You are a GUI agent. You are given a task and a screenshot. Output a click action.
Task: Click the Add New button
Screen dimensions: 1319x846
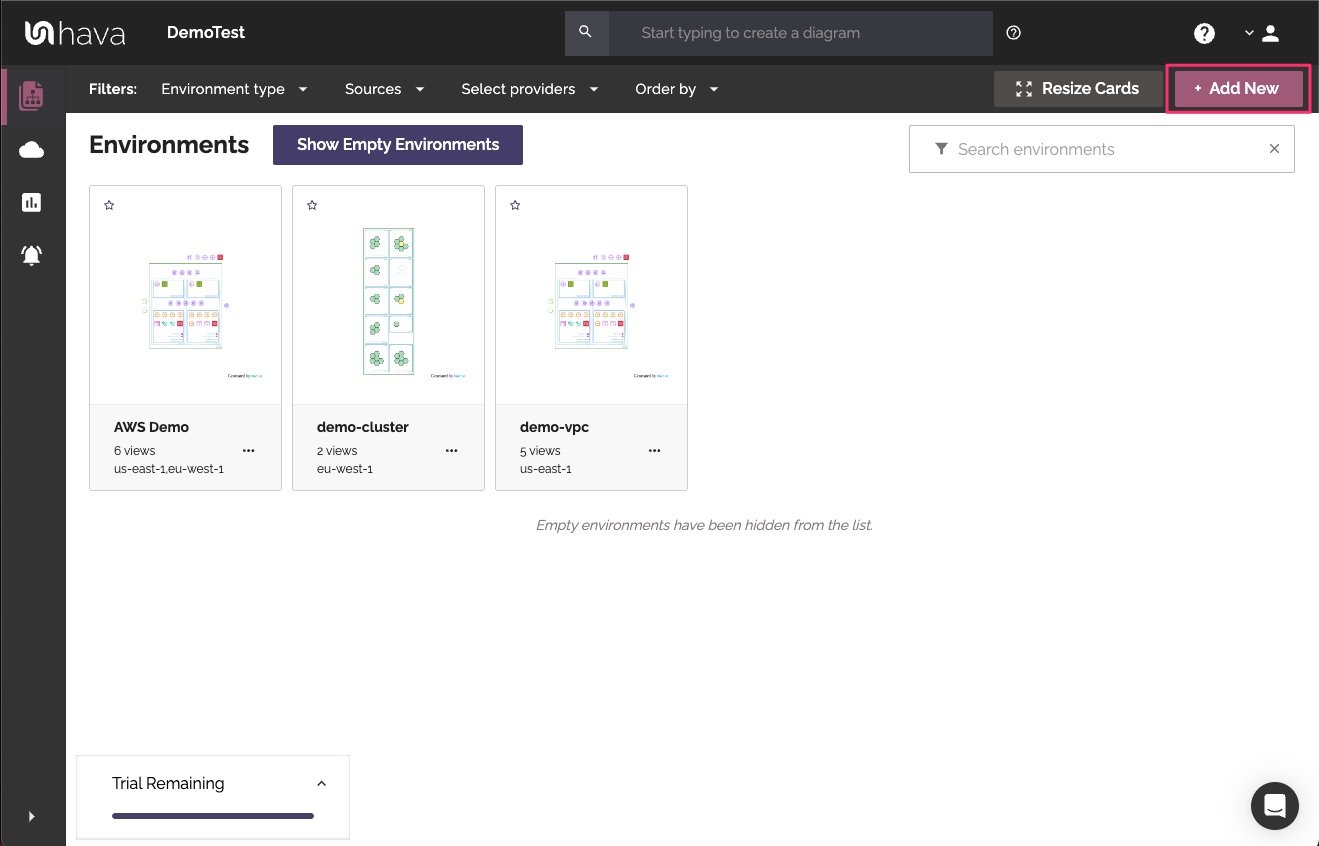(x=1237, y=88)
